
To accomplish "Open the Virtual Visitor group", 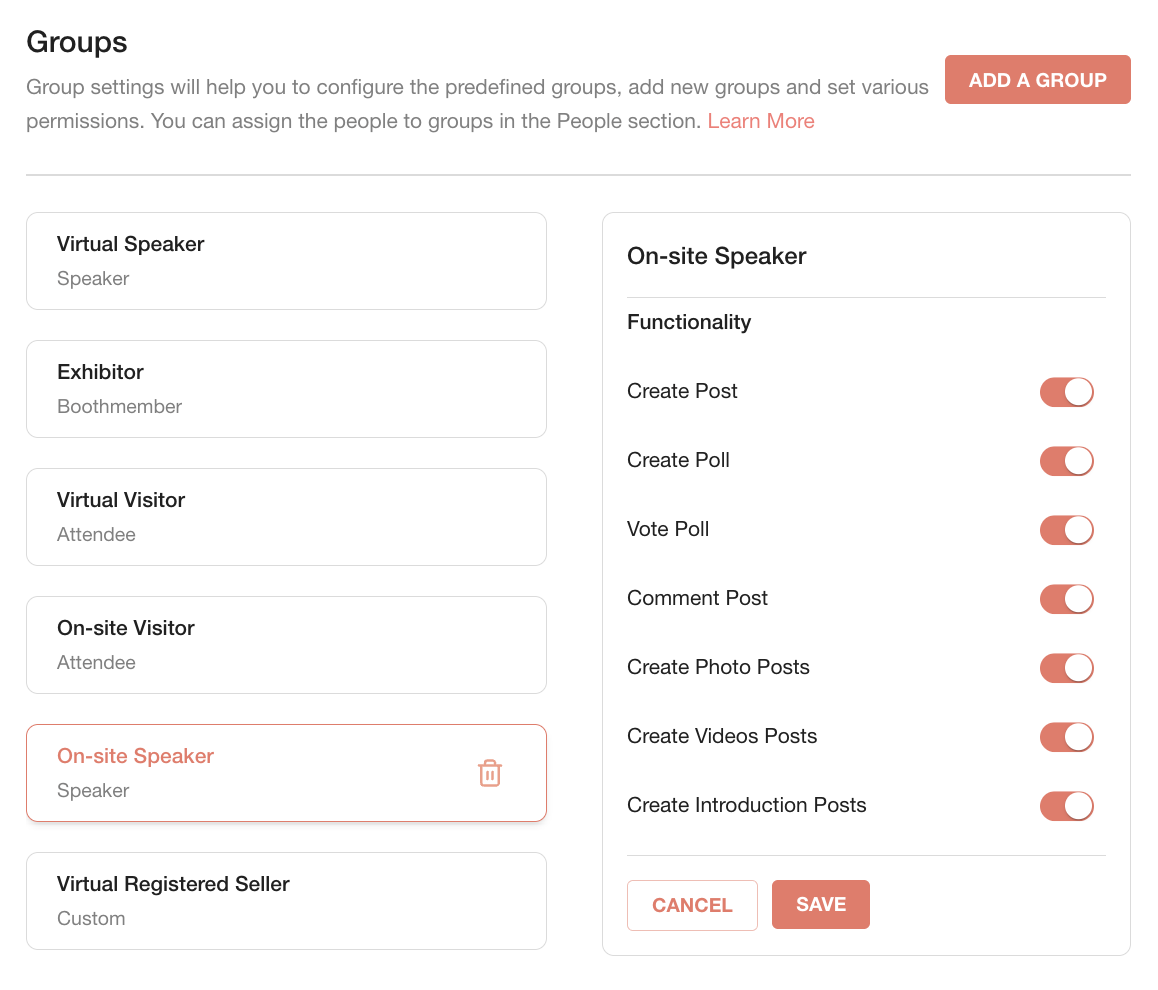I will 287,517.
